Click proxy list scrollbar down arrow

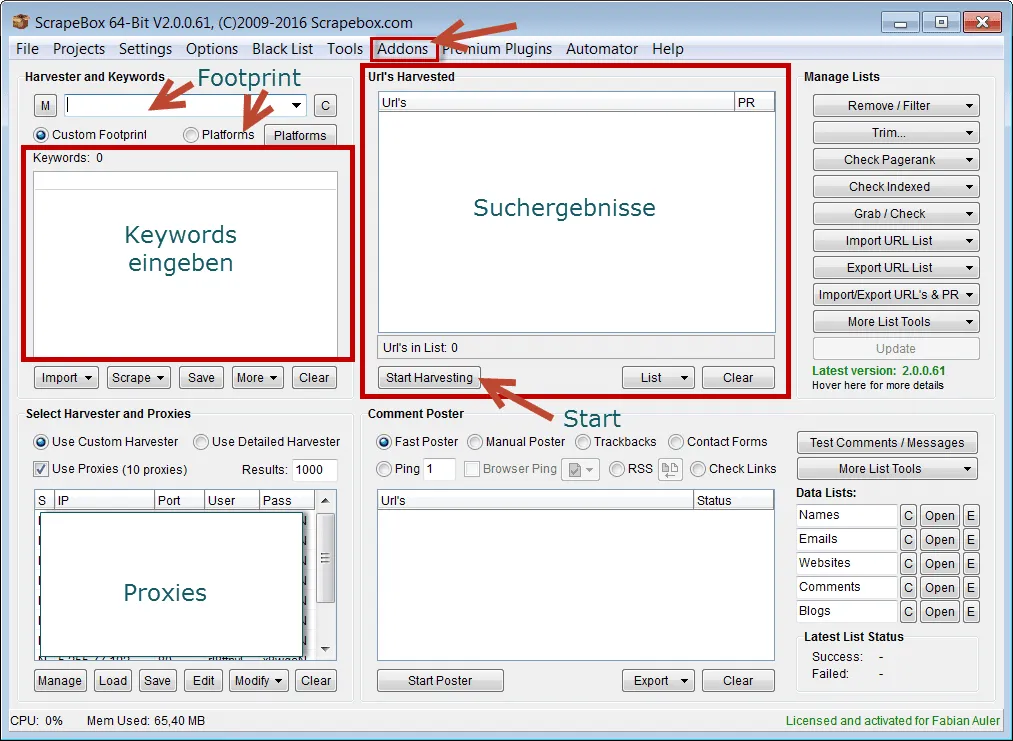pyautogui.click(x=326, y=649)
